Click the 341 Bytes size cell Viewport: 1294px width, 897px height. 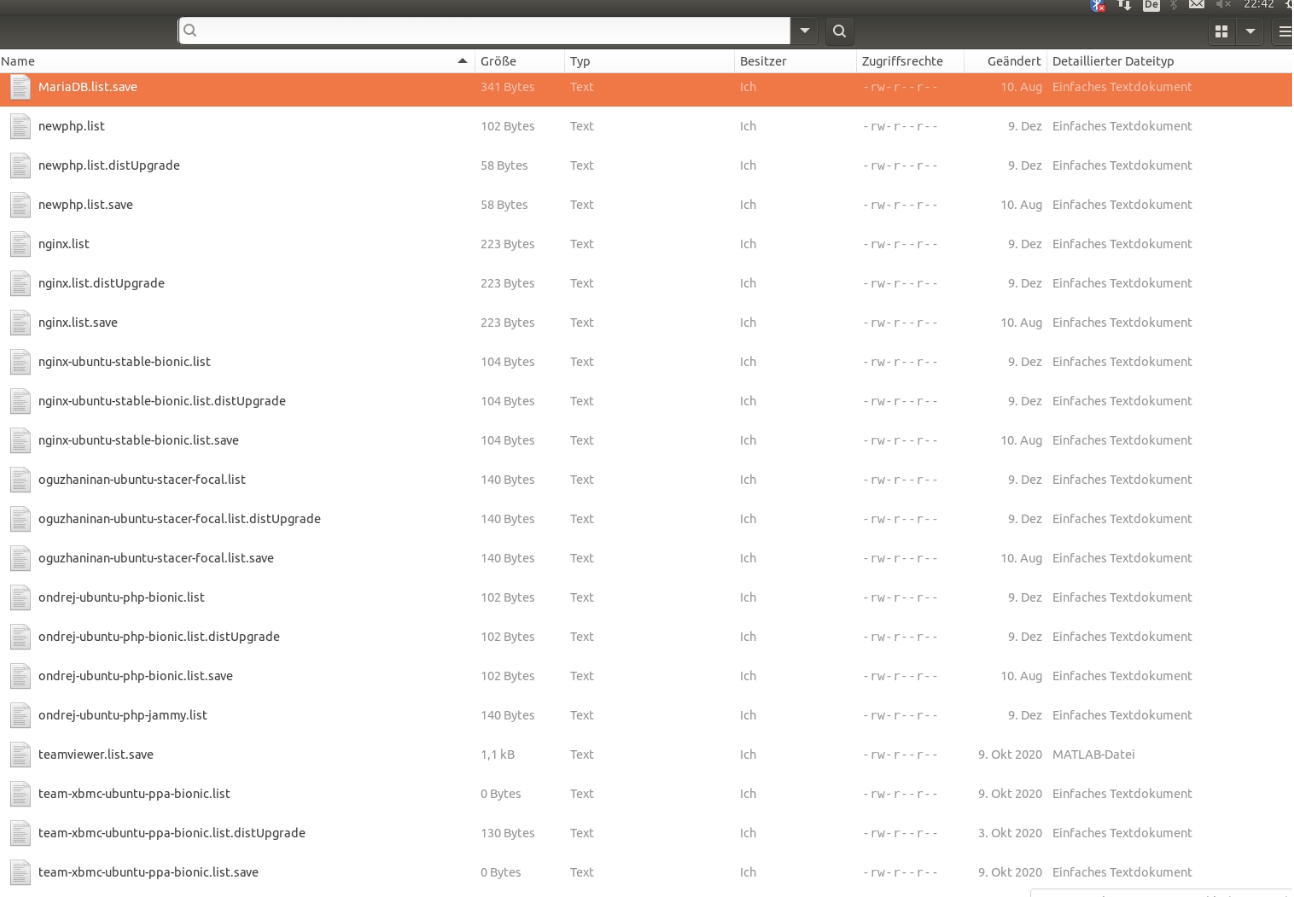pos(507,87)
